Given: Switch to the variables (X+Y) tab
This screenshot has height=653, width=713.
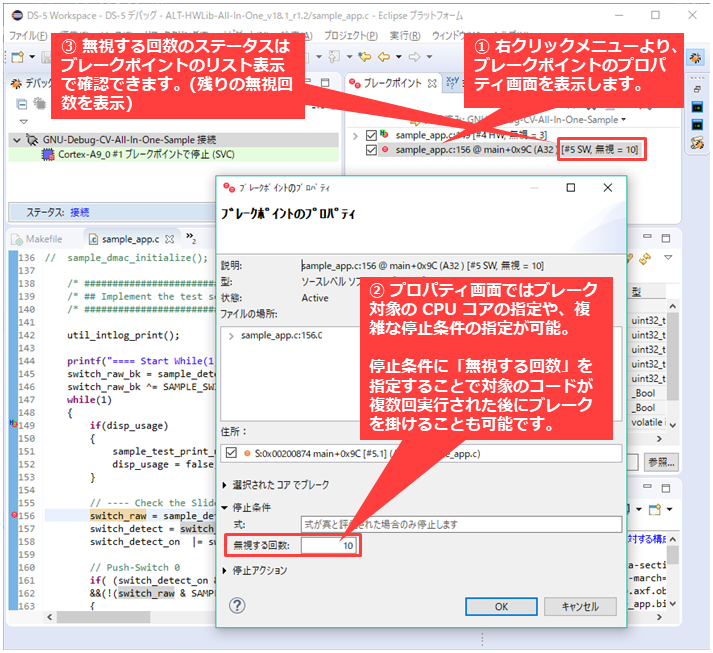Looking at the screenshot, I should [452, 82].
